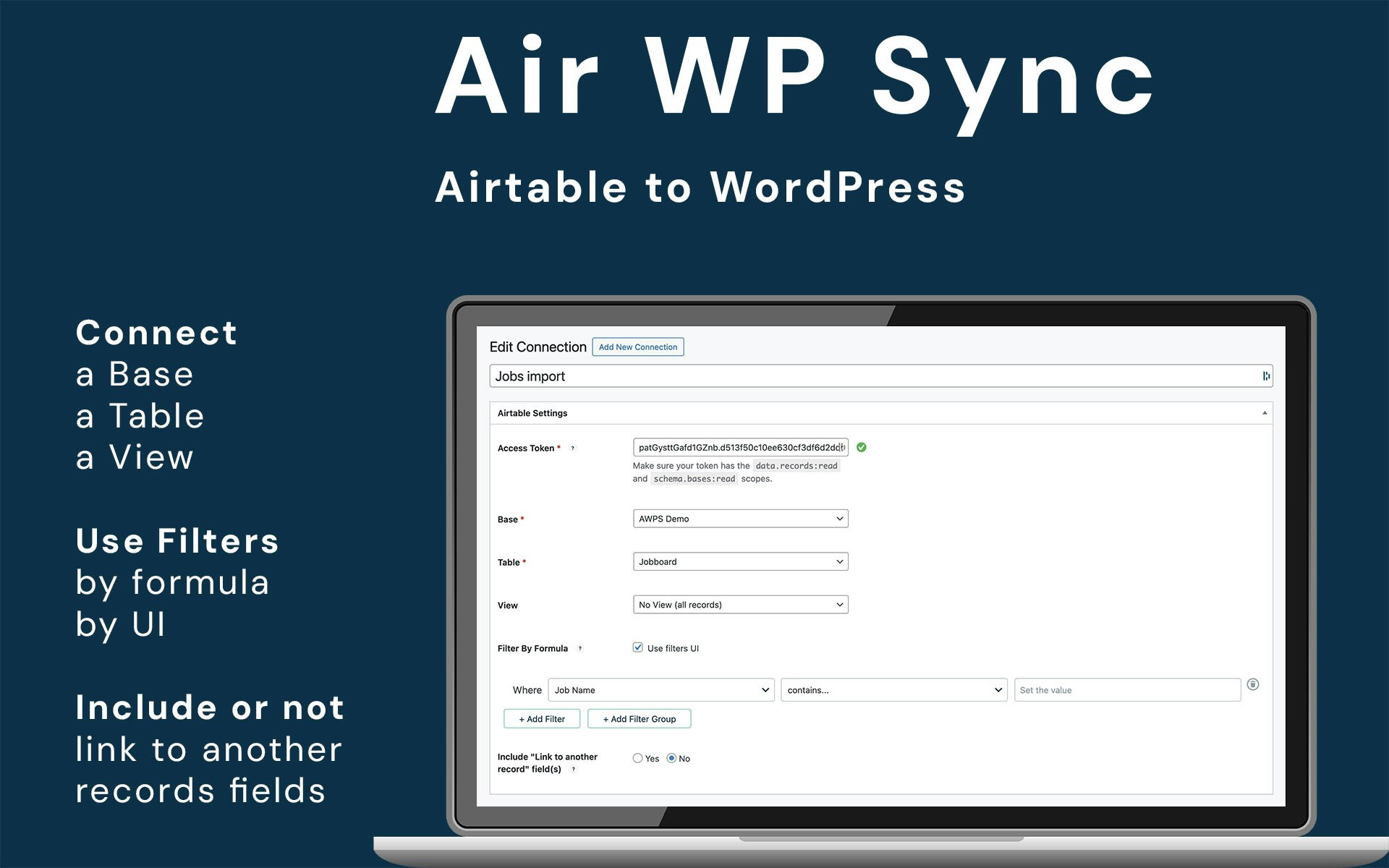
Task: Open the contains... operator dropdown
Action: pos(893,690)
